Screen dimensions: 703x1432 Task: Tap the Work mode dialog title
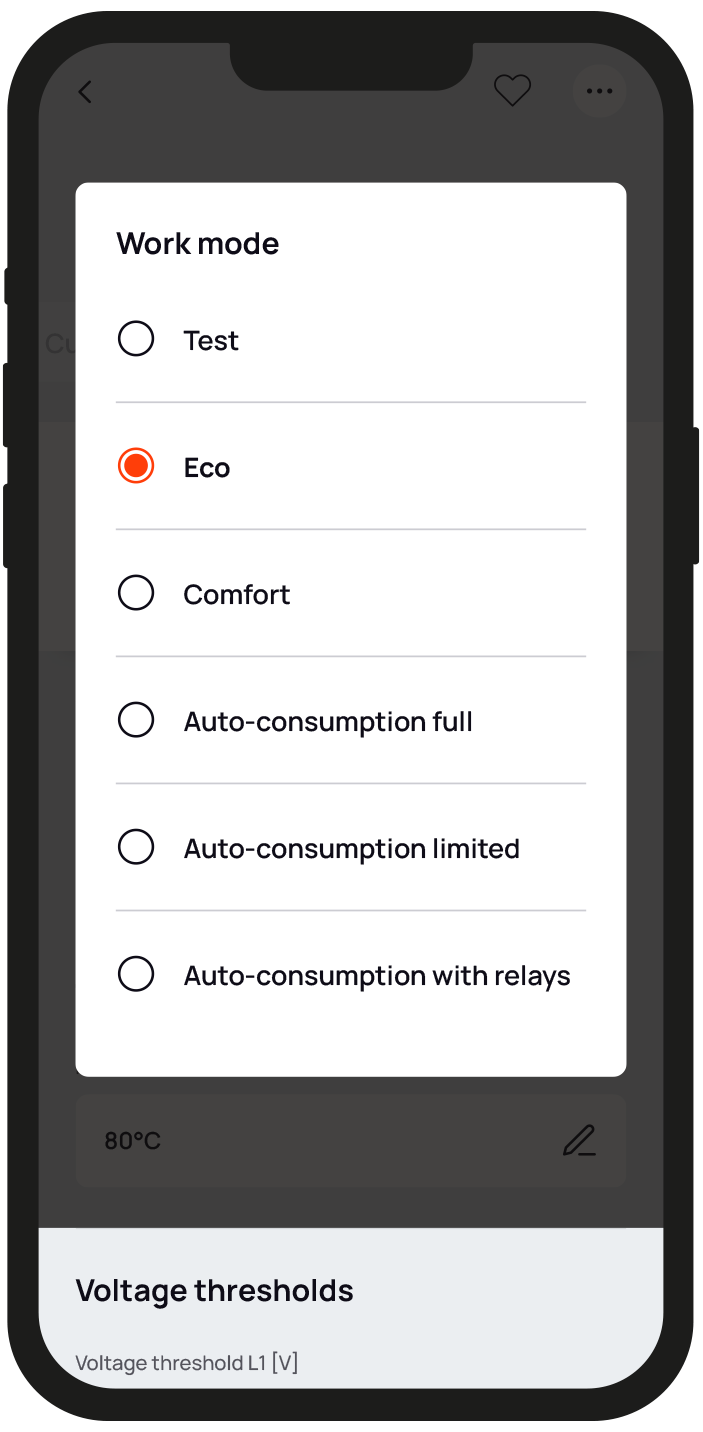pyautogui.click(x=198, y=244)
